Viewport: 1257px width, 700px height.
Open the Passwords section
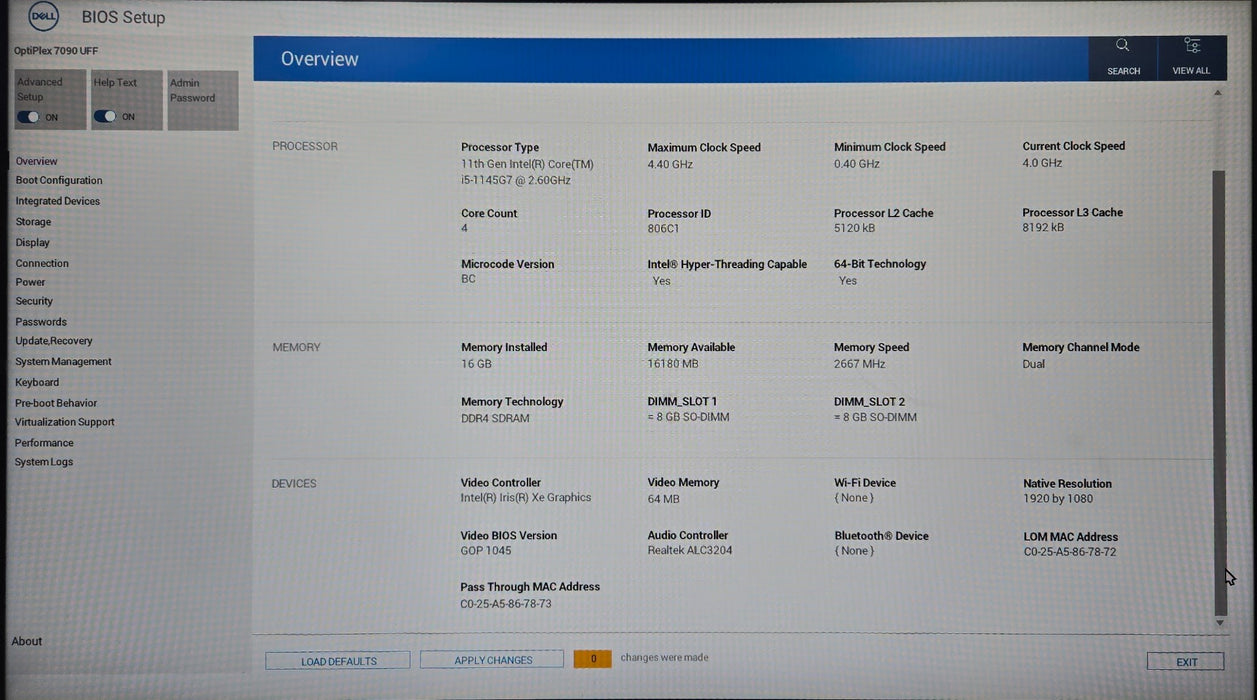coord(41,322)
